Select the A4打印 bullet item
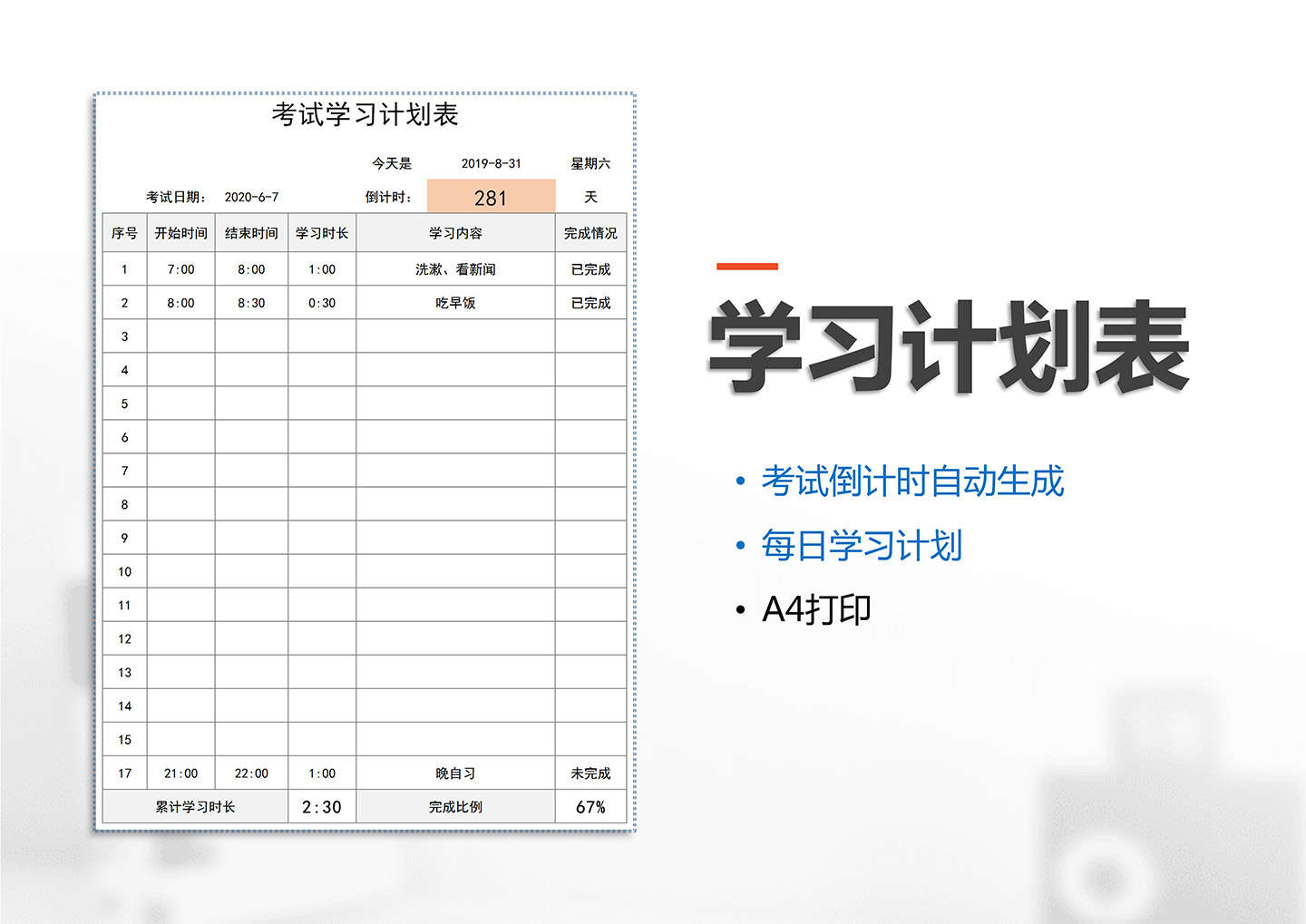This screenshot has height=924, width=1306. click(x=815, y=608)
